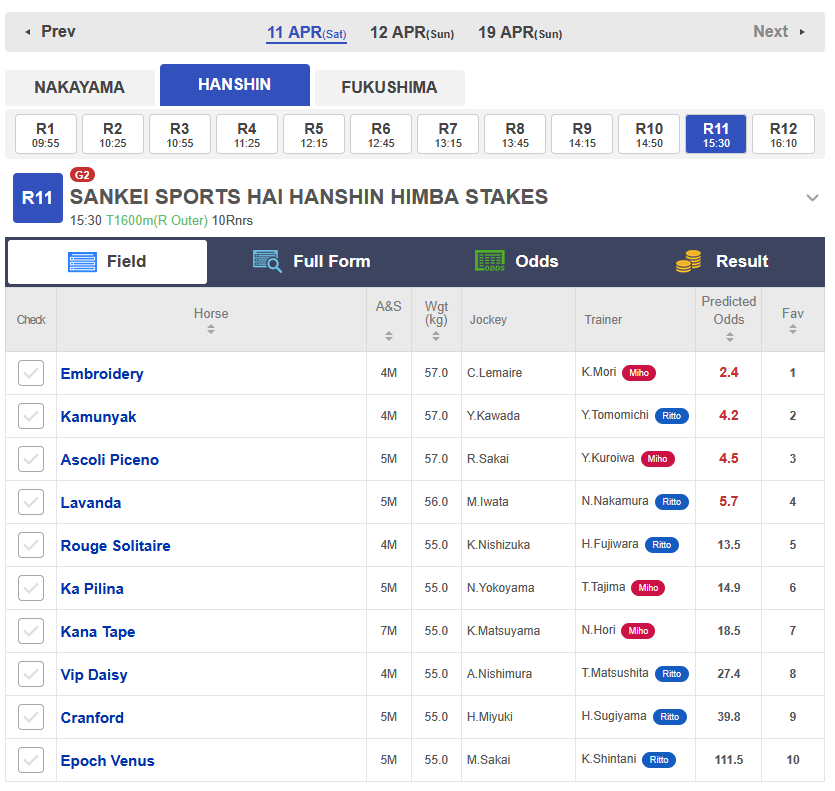Viewport: 835px width, 791px height.
Task: Open the Embroidery horse link
Action: click(x=102, y=374)
